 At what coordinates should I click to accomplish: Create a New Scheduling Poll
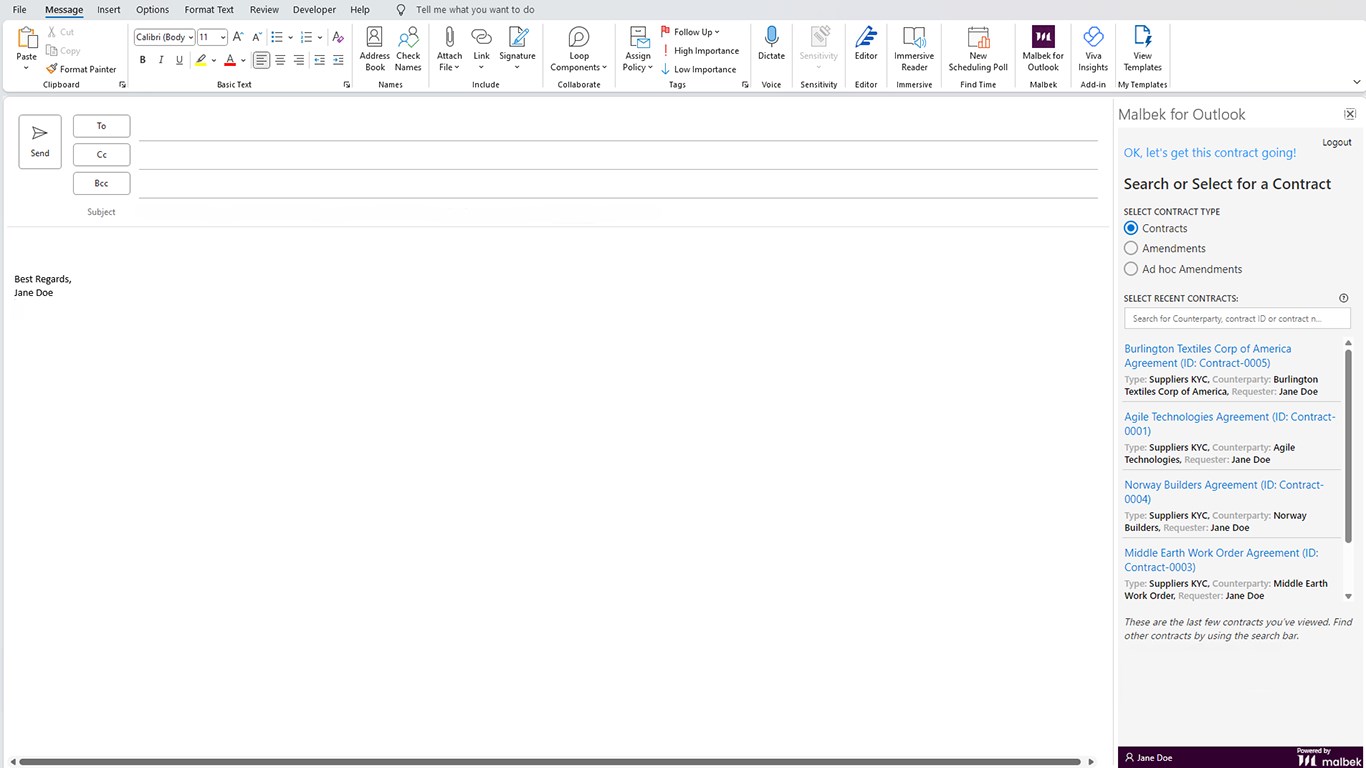tap(978, 49)
